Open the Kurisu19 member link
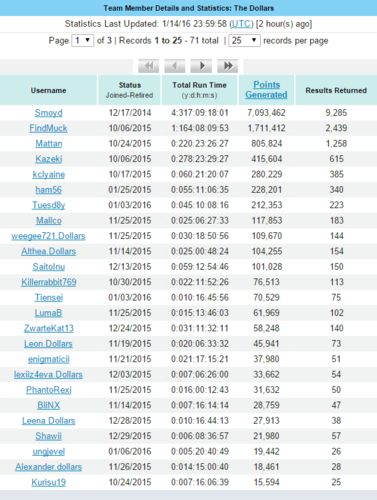The image size is (377, 500). pos(49,482)
